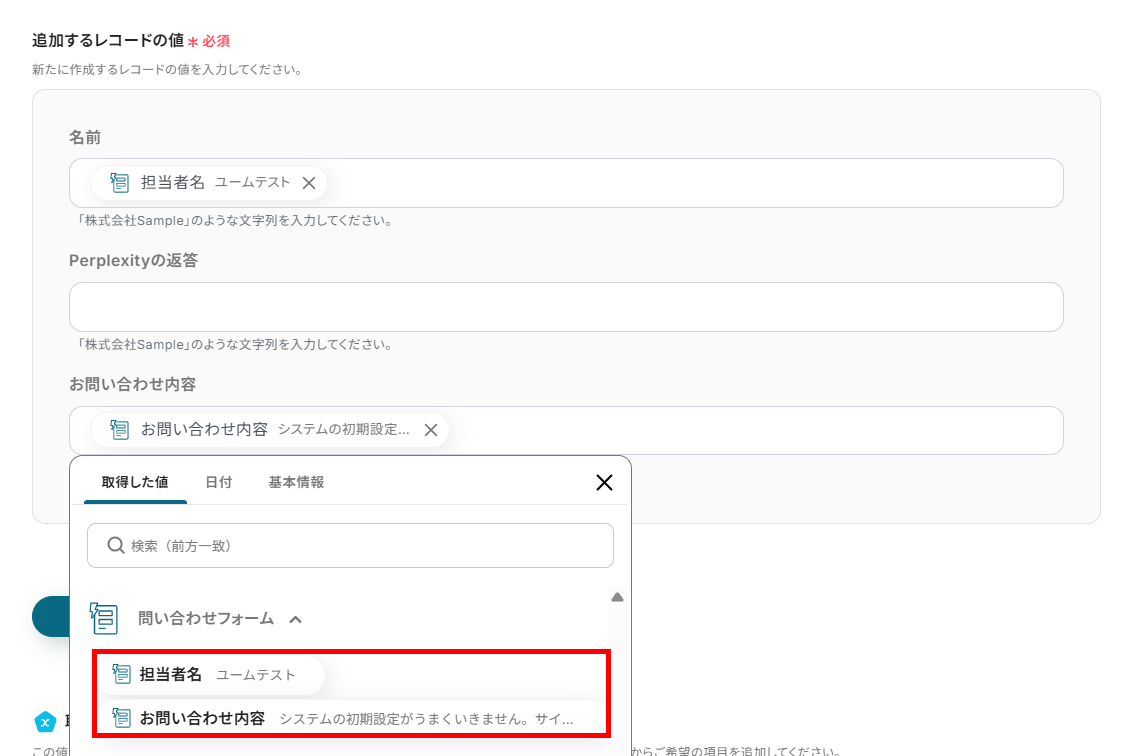1132x756 pixels.
Task: Close the value picker popup
Action: pyautogui.click(x=604, y=482)
